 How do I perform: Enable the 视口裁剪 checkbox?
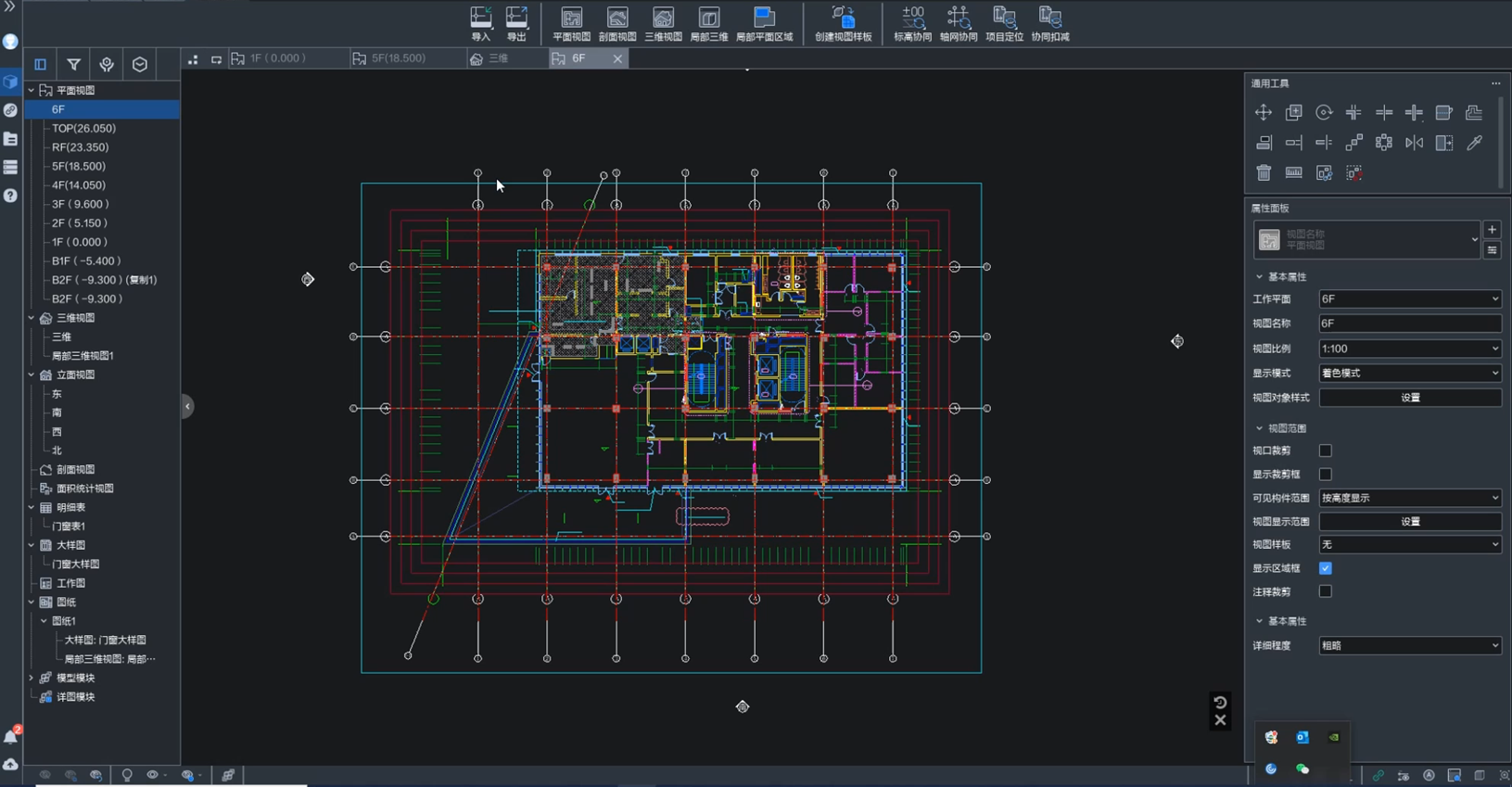(x=1326, y=451)
